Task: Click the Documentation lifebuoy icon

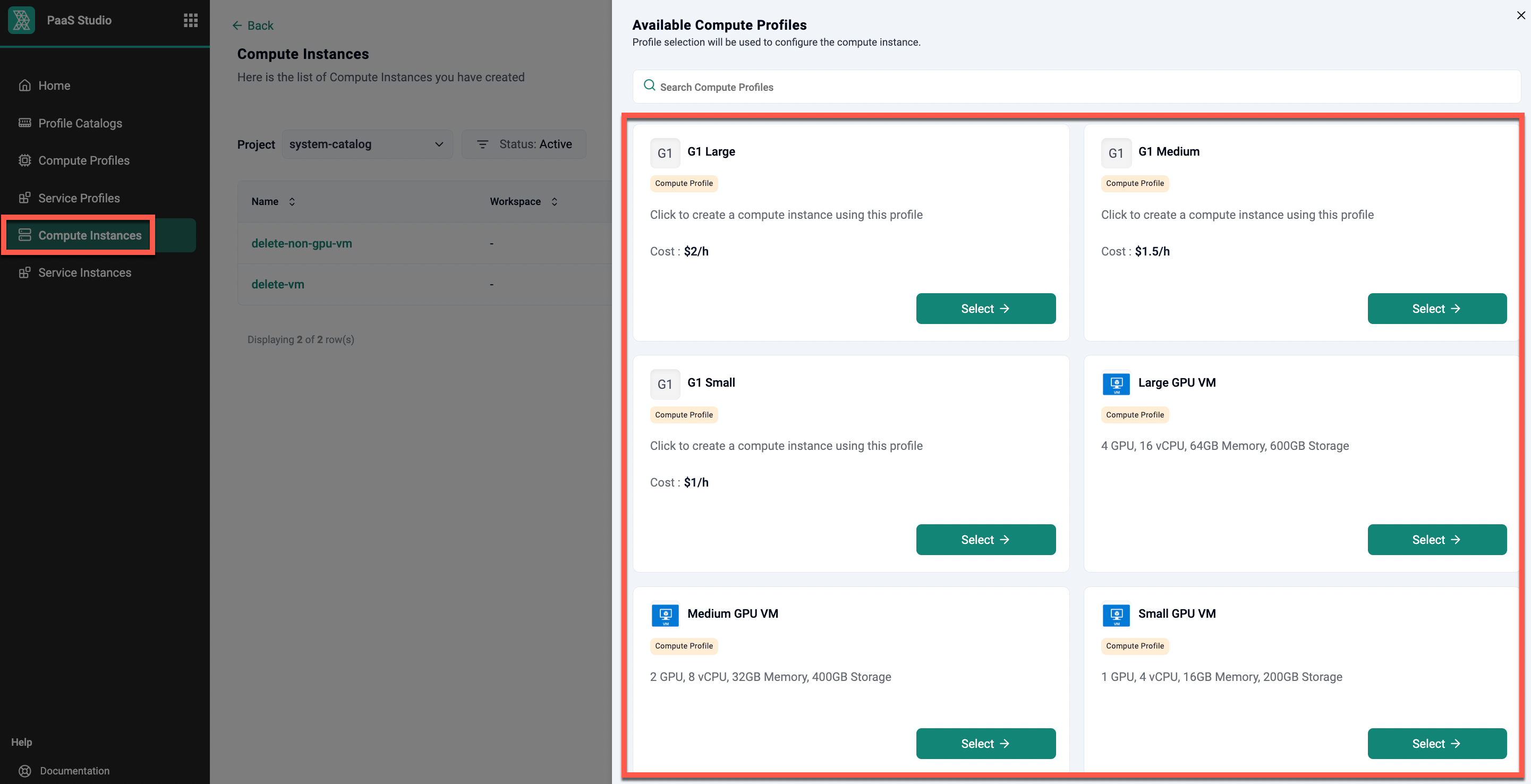Action: coord(24,771)
